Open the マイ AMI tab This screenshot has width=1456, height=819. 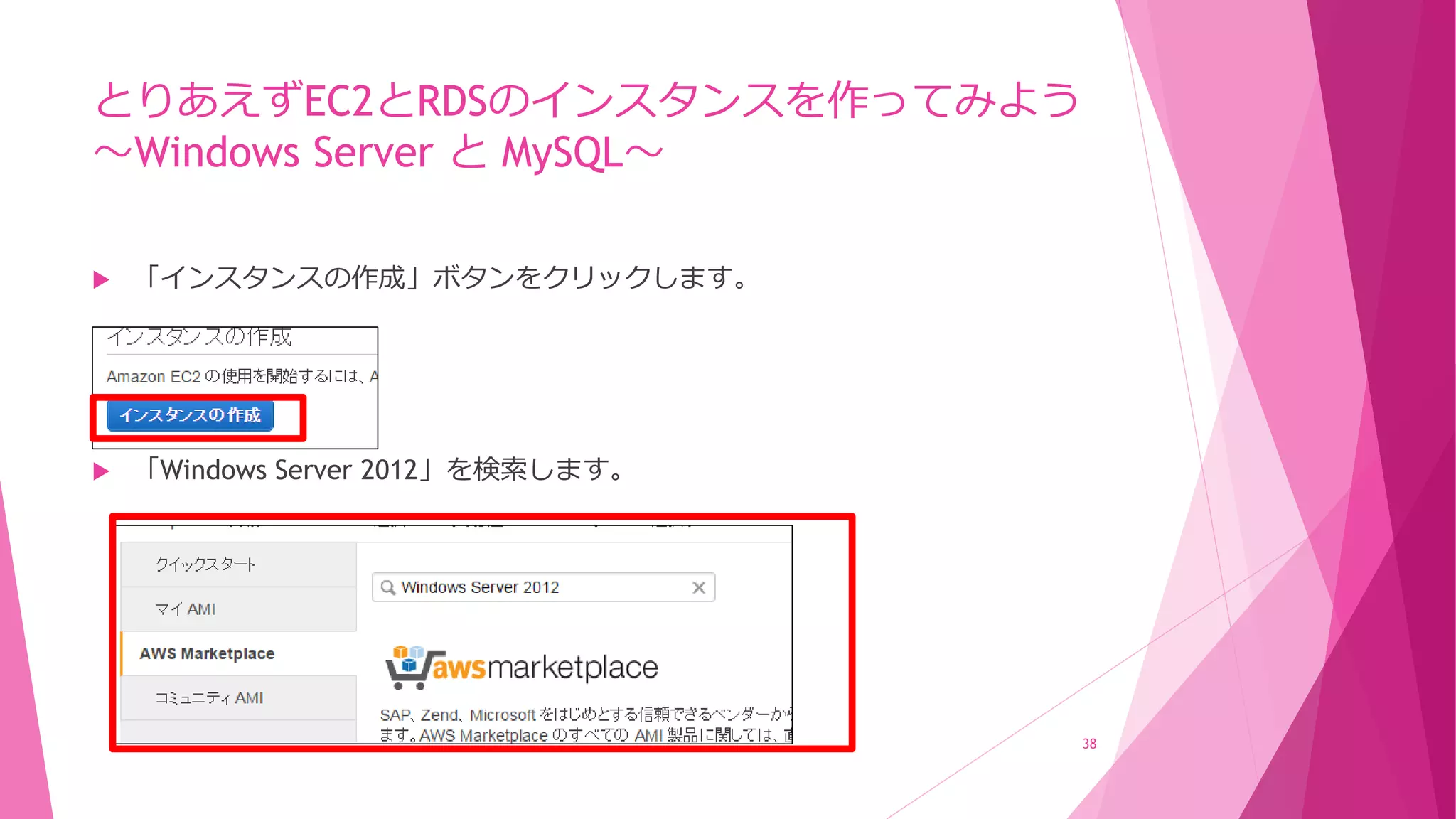point(239,609)
